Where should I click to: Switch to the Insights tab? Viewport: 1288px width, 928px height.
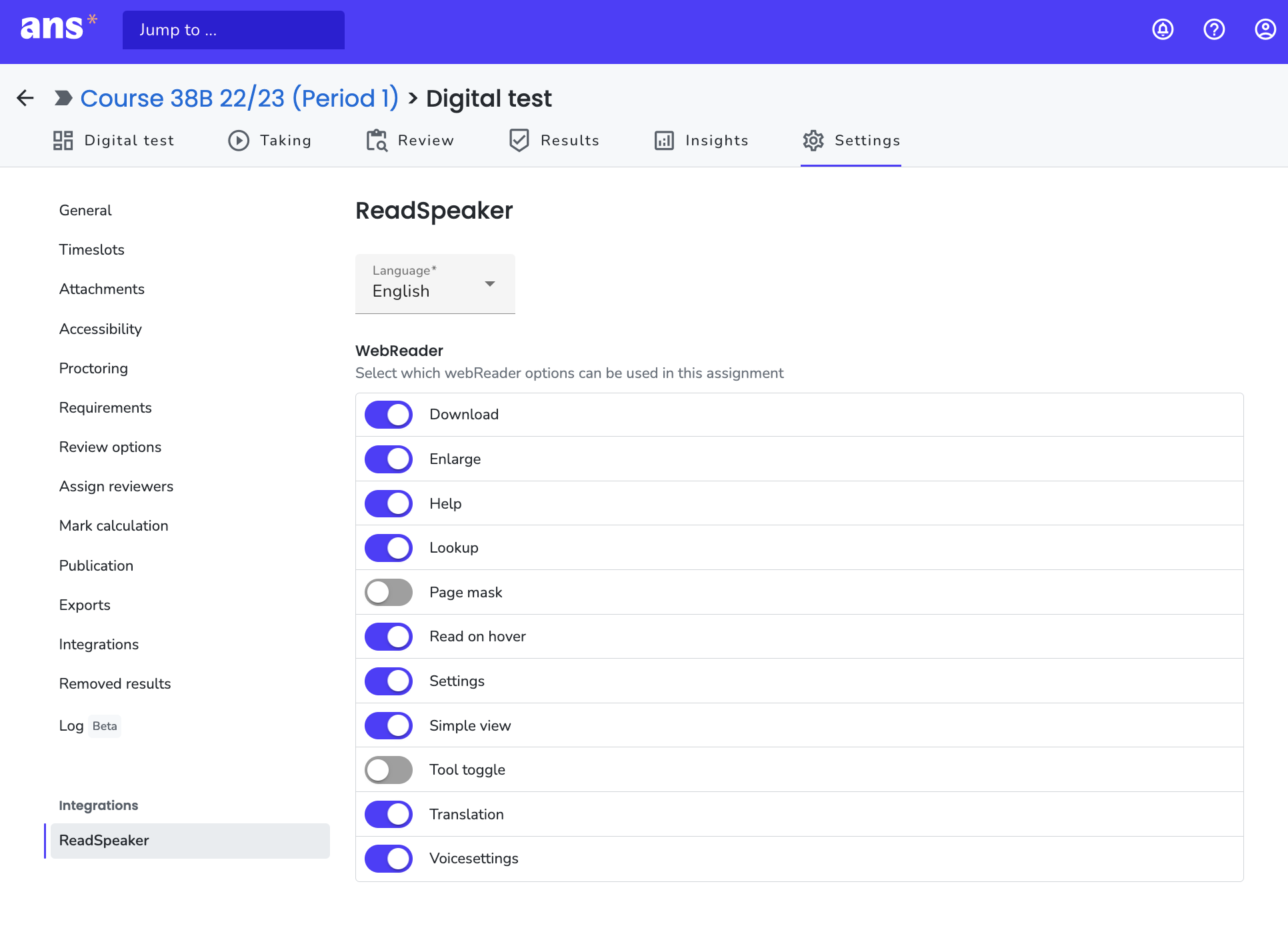(x=701, y=141)
